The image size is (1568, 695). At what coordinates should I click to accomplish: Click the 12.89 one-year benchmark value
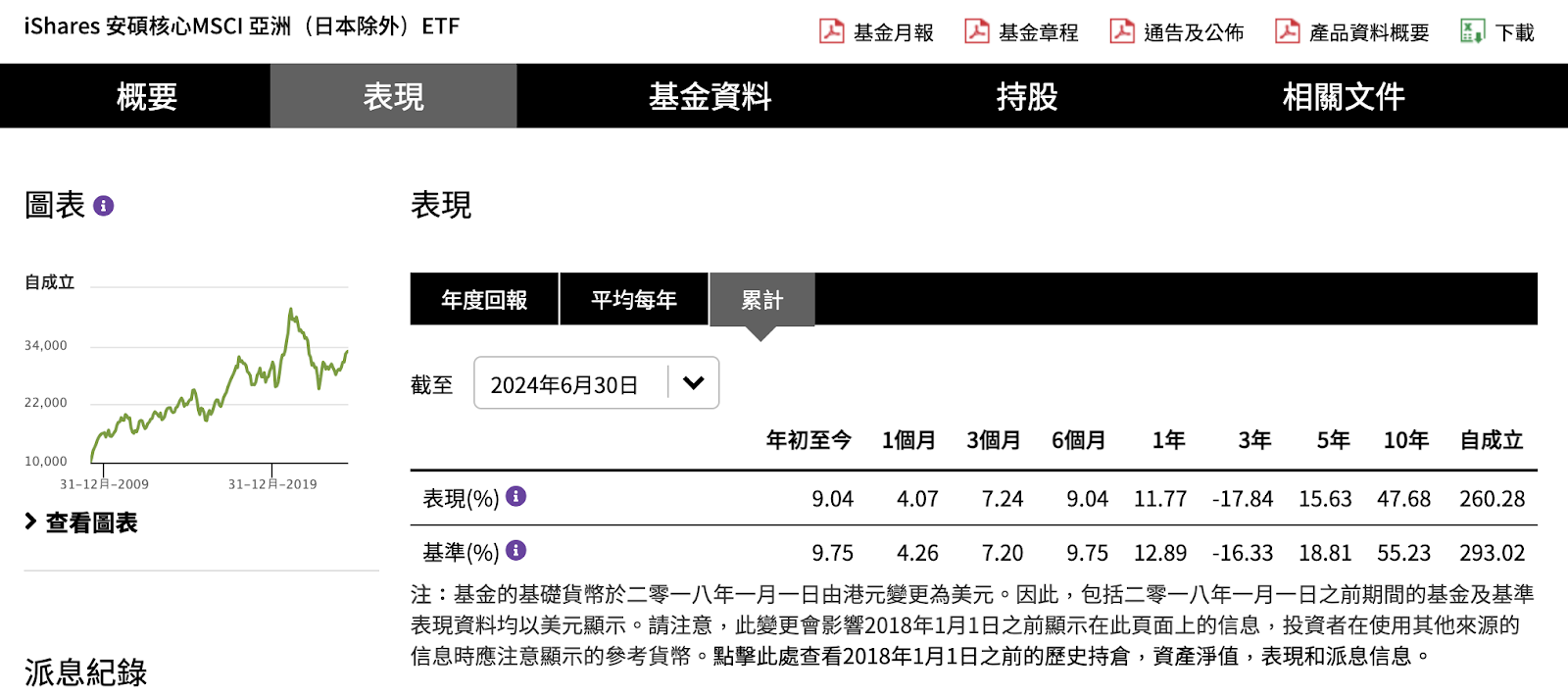pyautogui.click(x=1160, y=553)
